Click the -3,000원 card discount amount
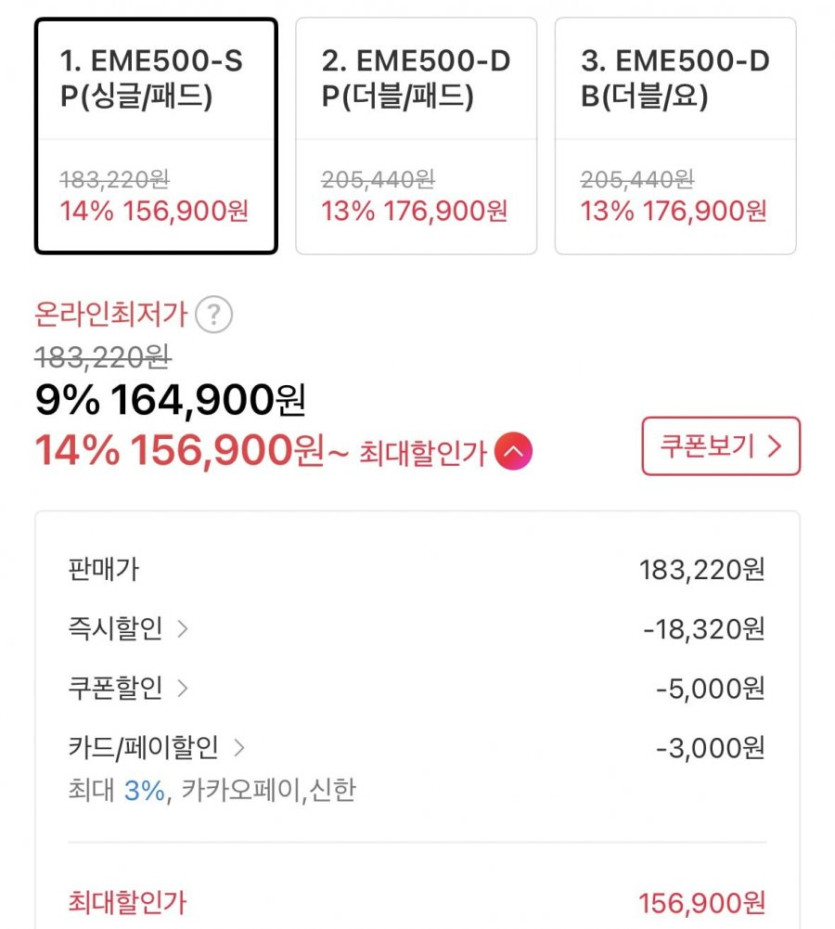Screen dimensions: 835x929 pyautogui.click(x=711, y=747)
